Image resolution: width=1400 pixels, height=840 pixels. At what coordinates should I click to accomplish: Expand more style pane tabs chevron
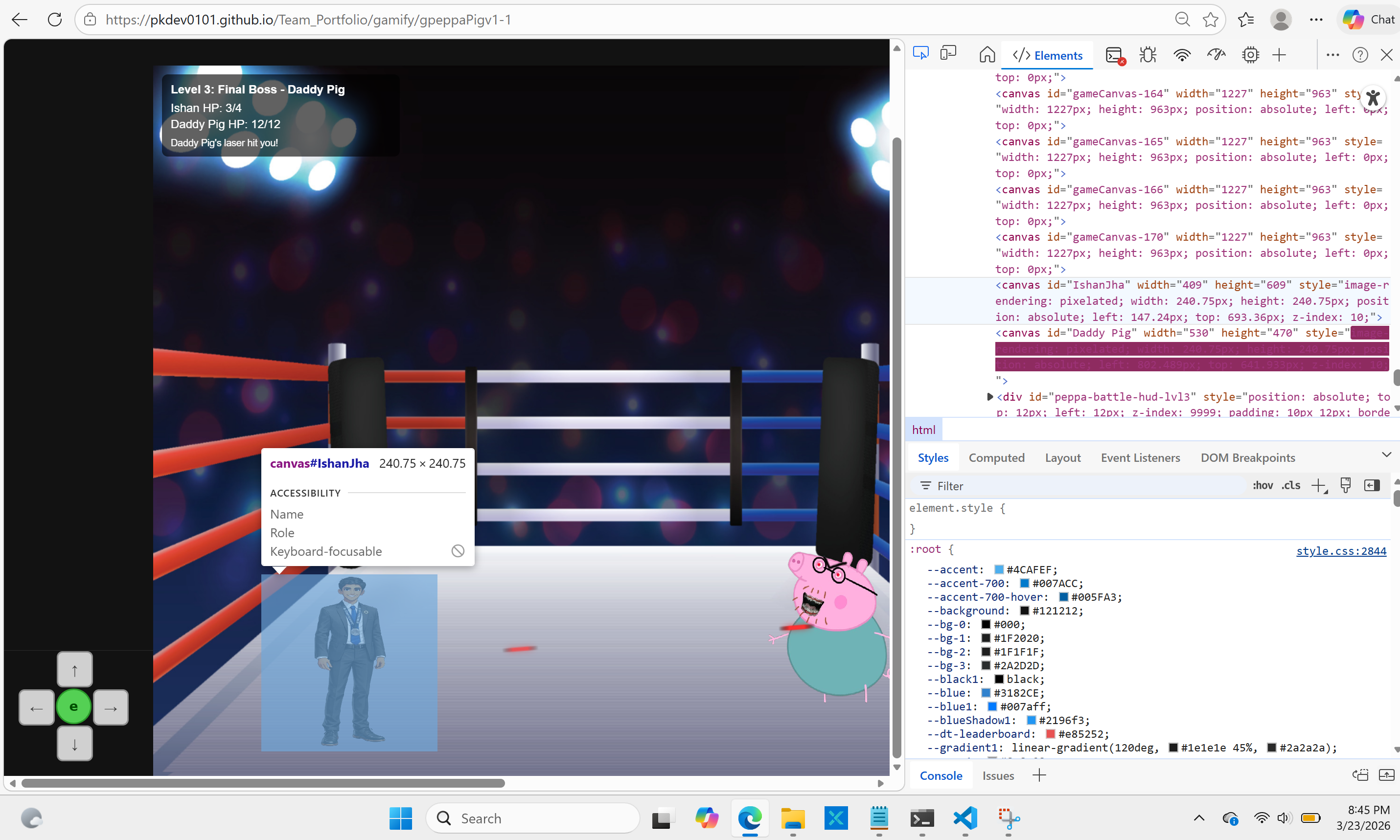[x=1386, y=454]
